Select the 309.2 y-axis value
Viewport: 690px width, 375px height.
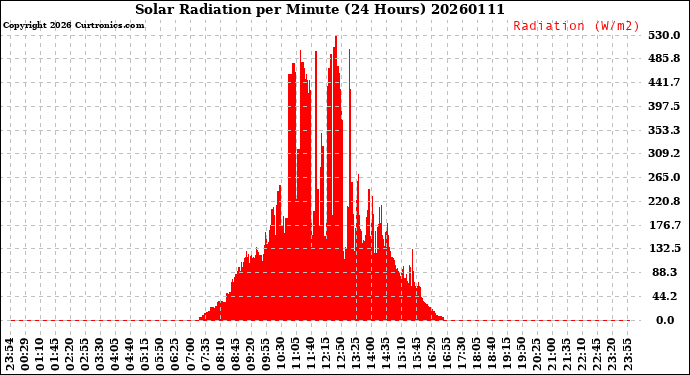(x=664, y=154)
